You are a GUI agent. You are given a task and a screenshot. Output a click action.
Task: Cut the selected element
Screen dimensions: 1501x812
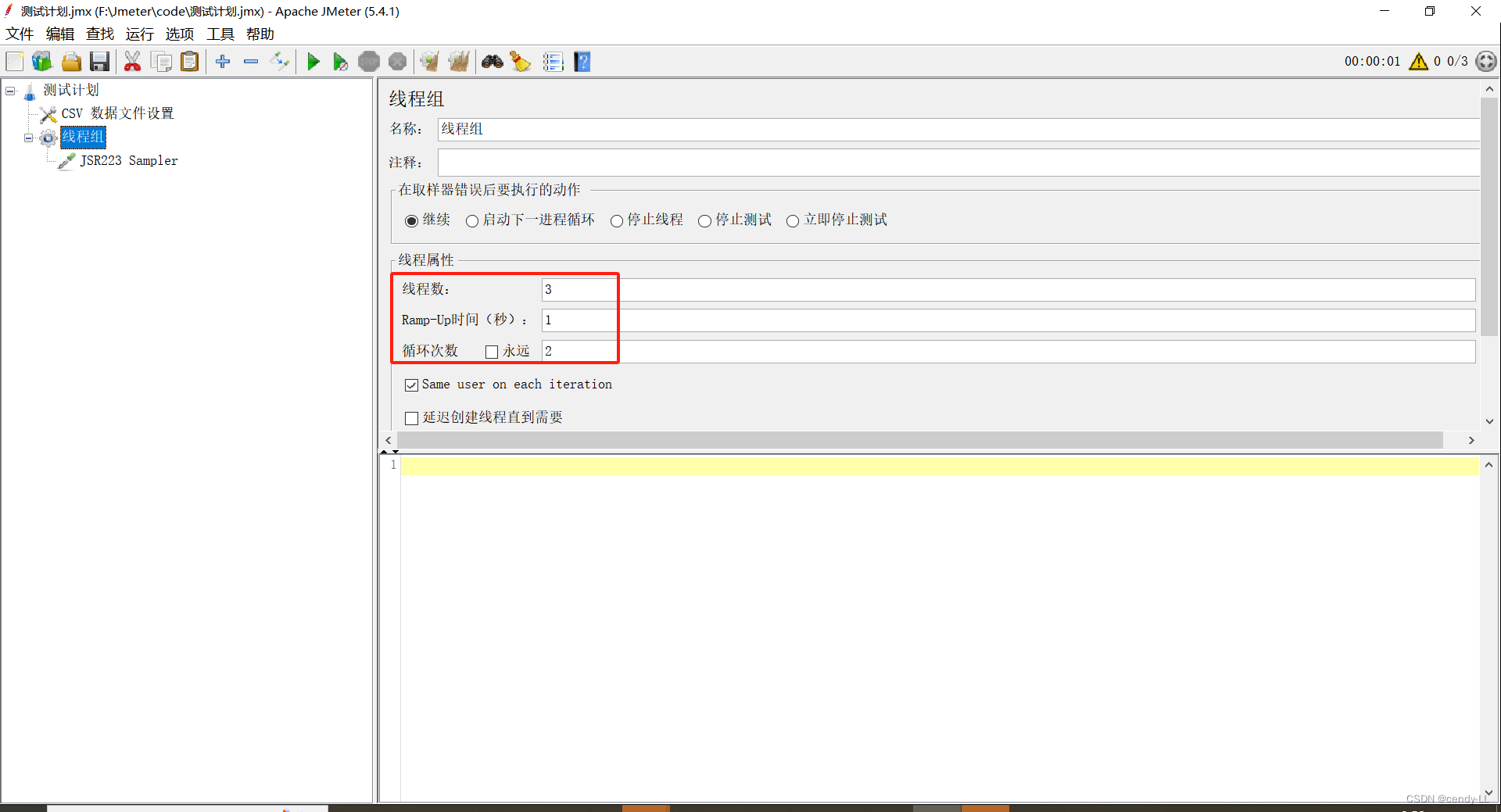(132, 61)
